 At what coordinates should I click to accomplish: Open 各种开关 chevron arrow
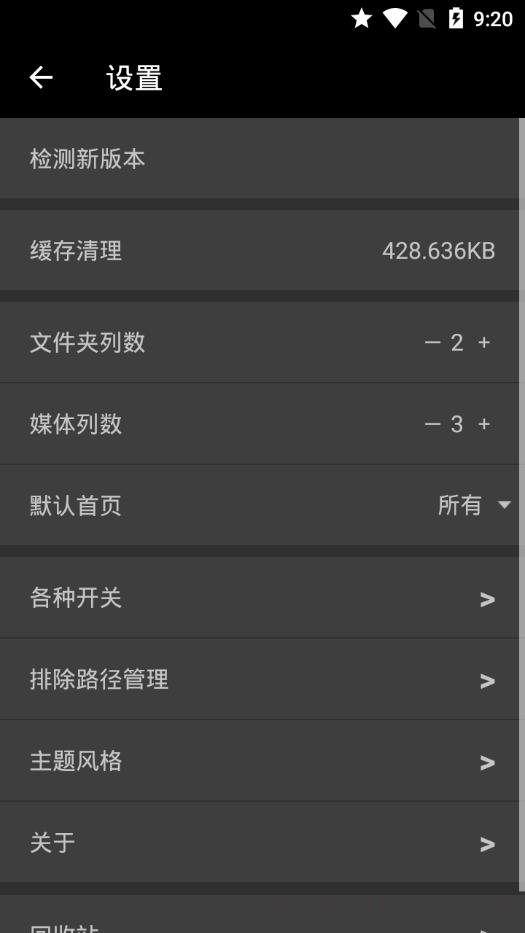[x=488, y=599]
